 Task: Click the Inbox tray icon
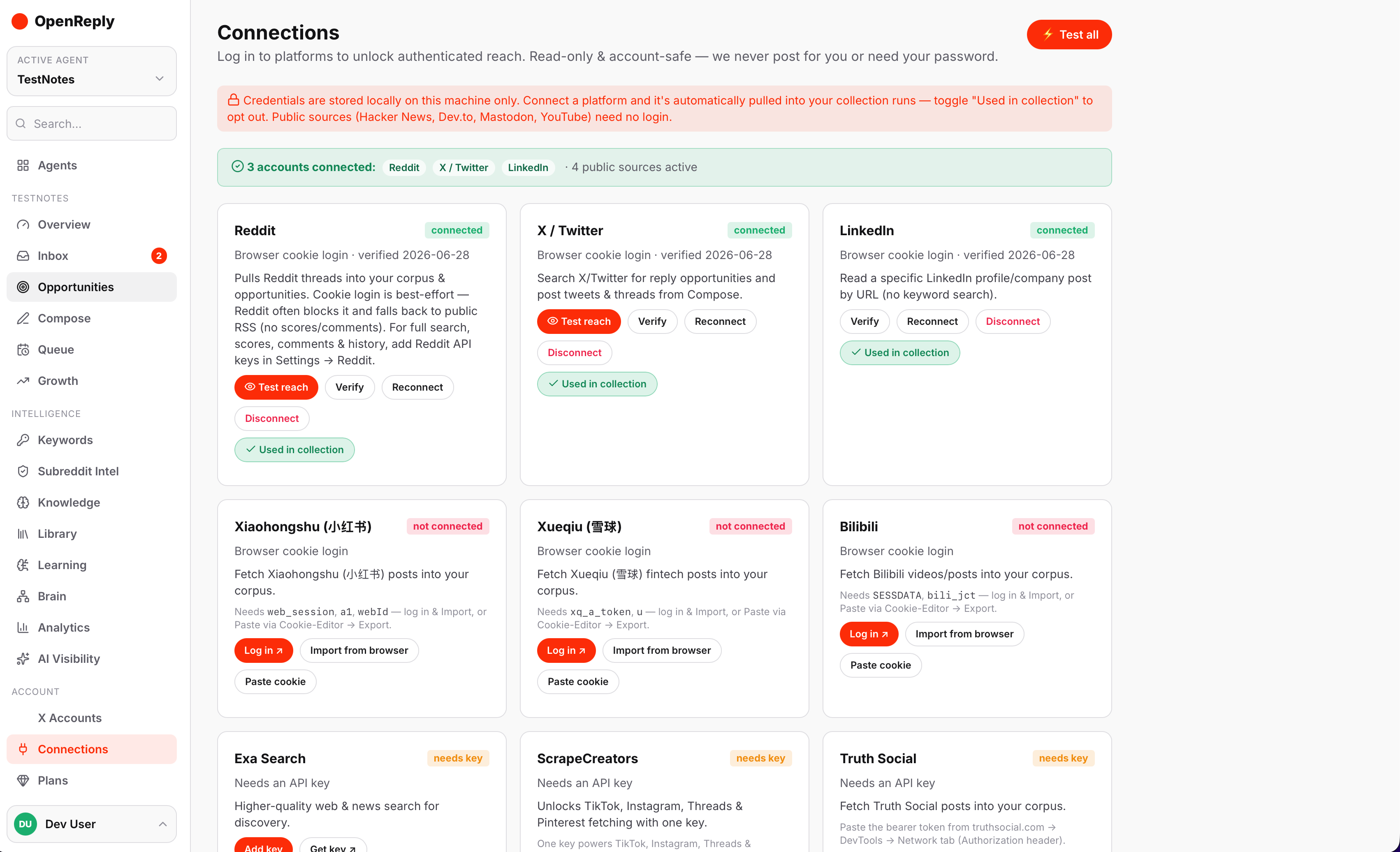[x=23, y=256]
